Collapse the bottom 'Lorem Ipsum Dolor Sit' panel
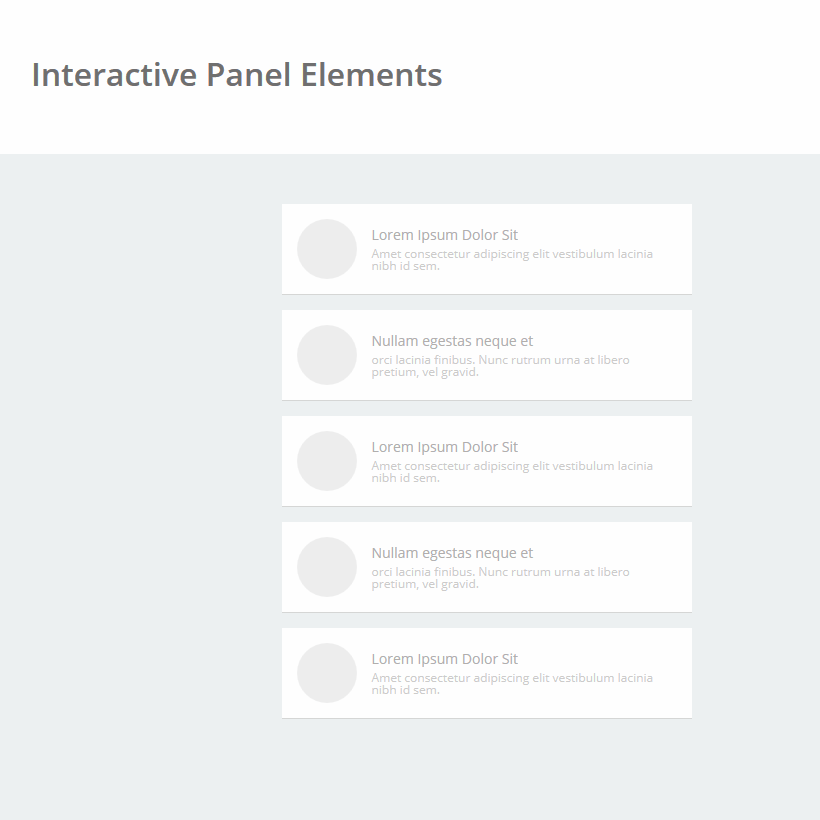 (445, 659)
